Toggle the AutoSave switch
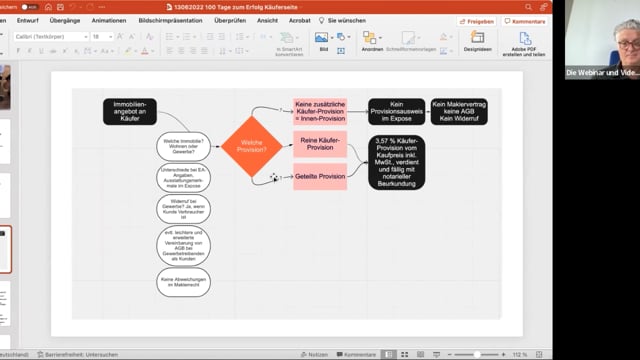The image size is (640, 360). pos(30,7)
